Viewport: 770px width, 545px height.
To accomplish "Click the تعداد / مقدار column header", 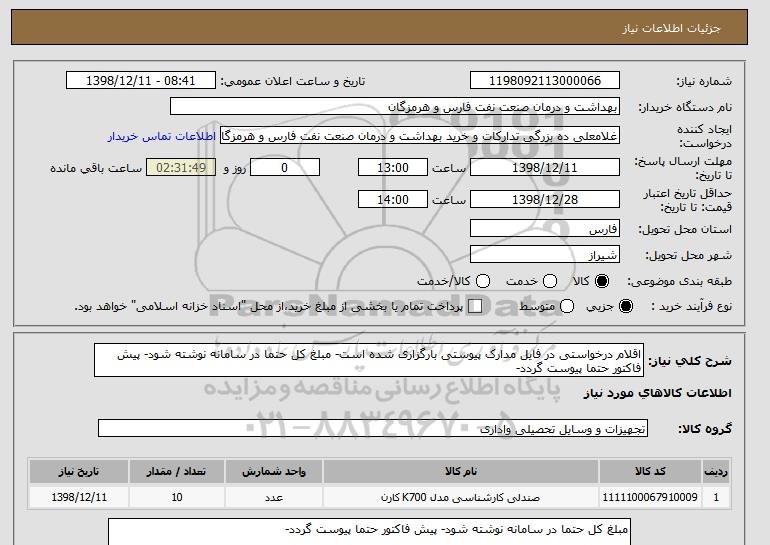I will coord(177,471).
